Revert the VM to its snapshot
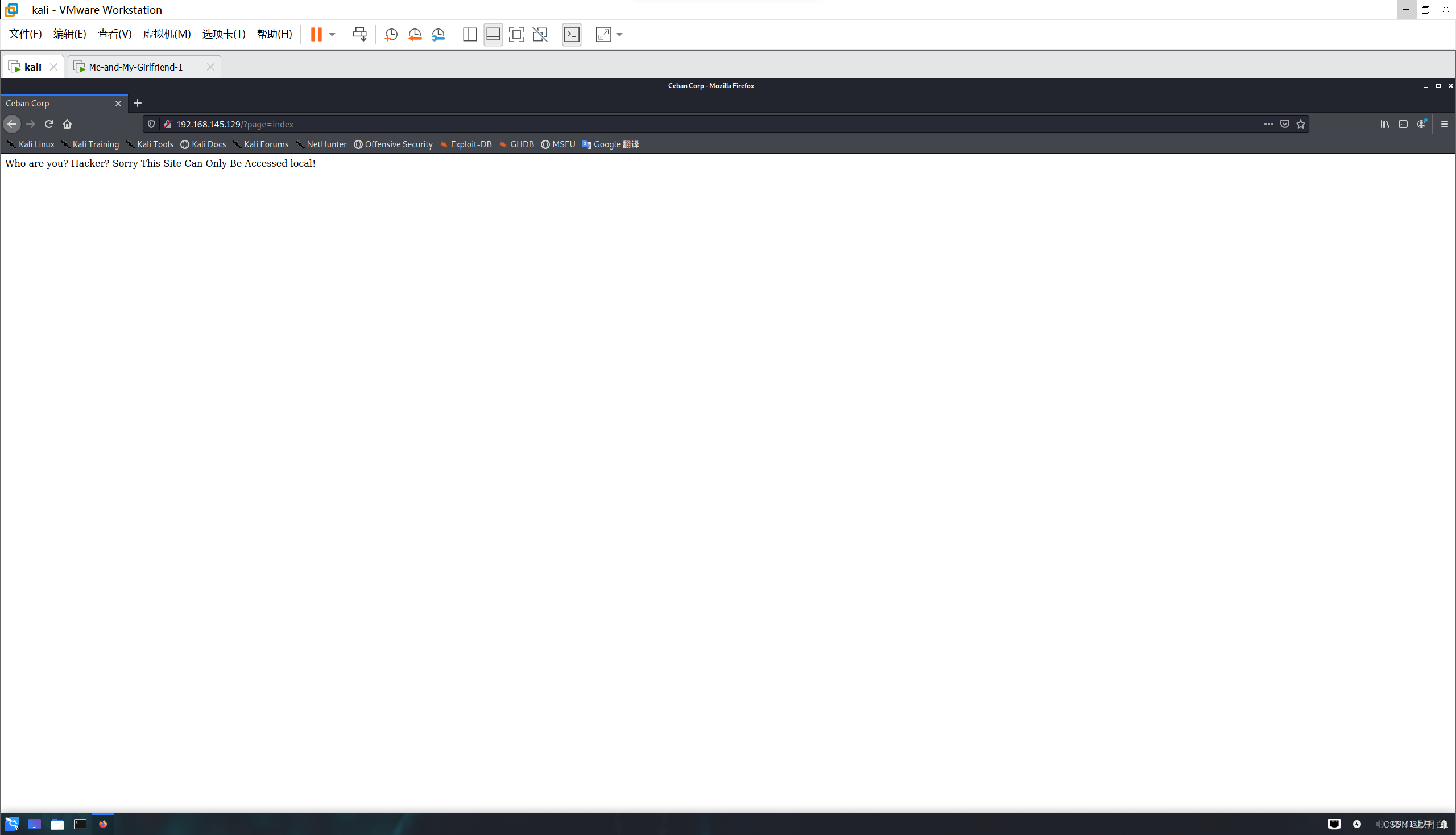The width and height of the screenshot is (1456, 835). coord(415,34)
